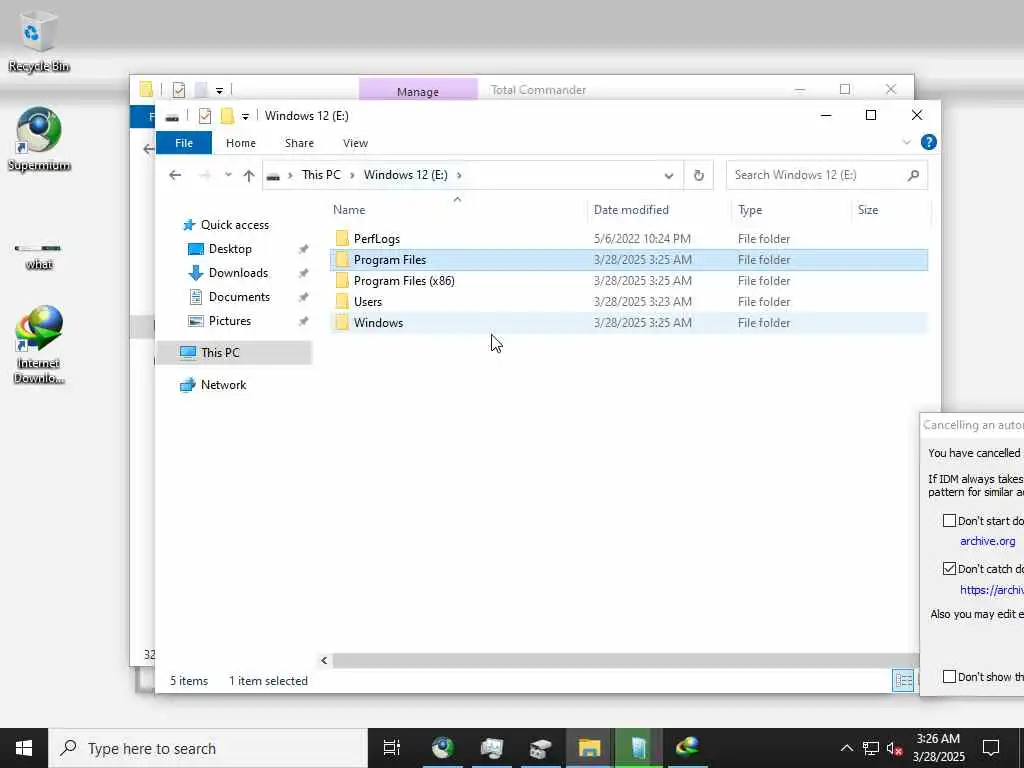Switch to Details view layout button
The width and height of the screenshot is (1024, 768).
click(903, 680)
